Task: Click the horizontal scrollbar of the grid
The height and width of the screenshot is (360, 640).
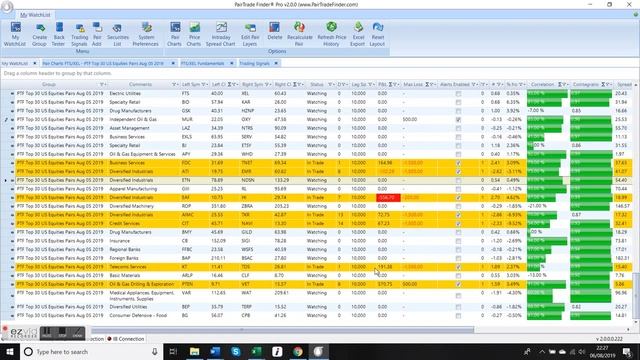Action: coord(282,329)
